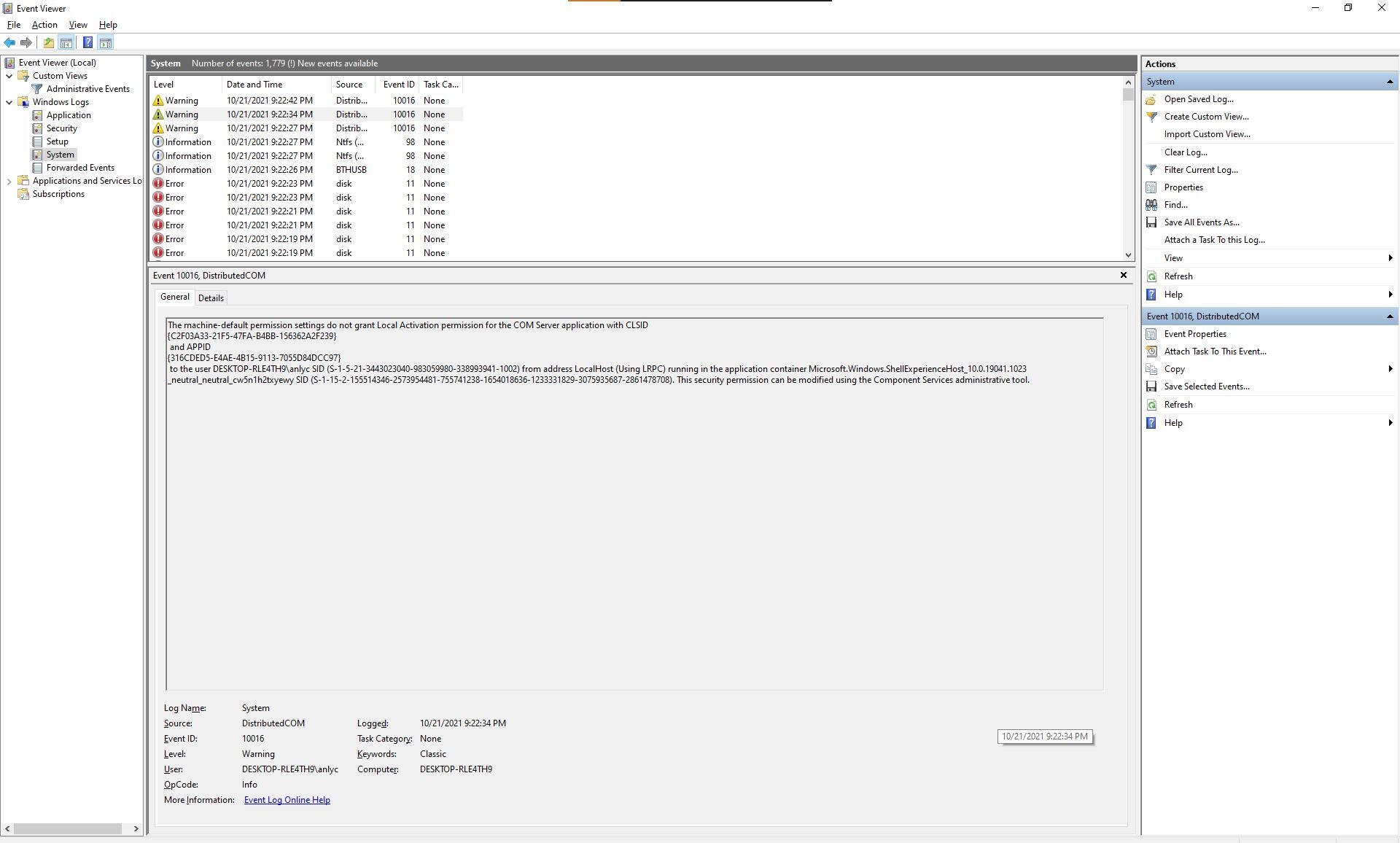
Task: Click the Find binoculars icon
Action: click(1151, 205)
